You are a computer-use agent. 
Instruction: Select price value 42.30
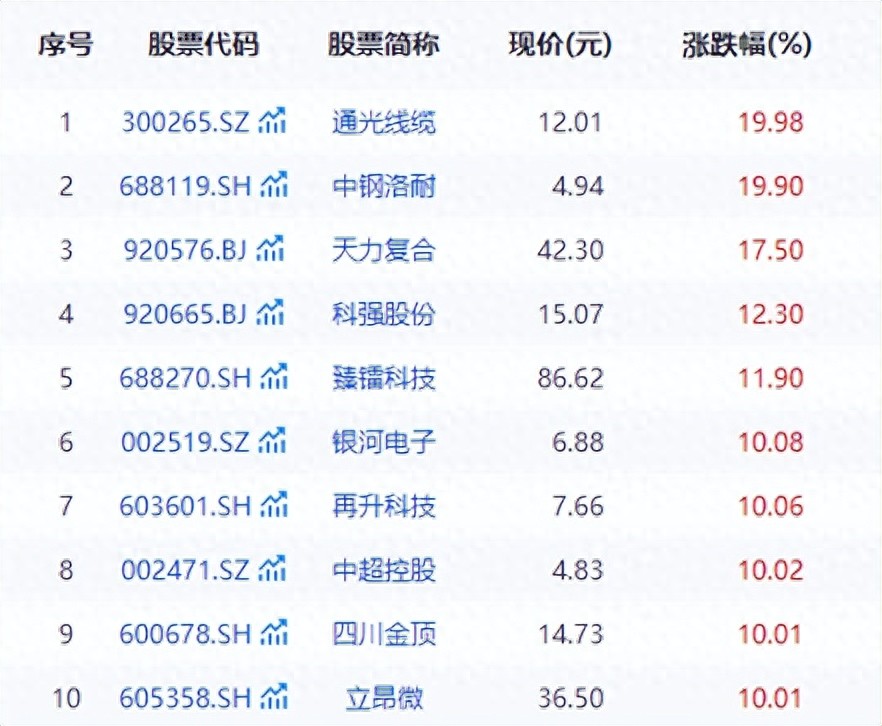(570, 250)
